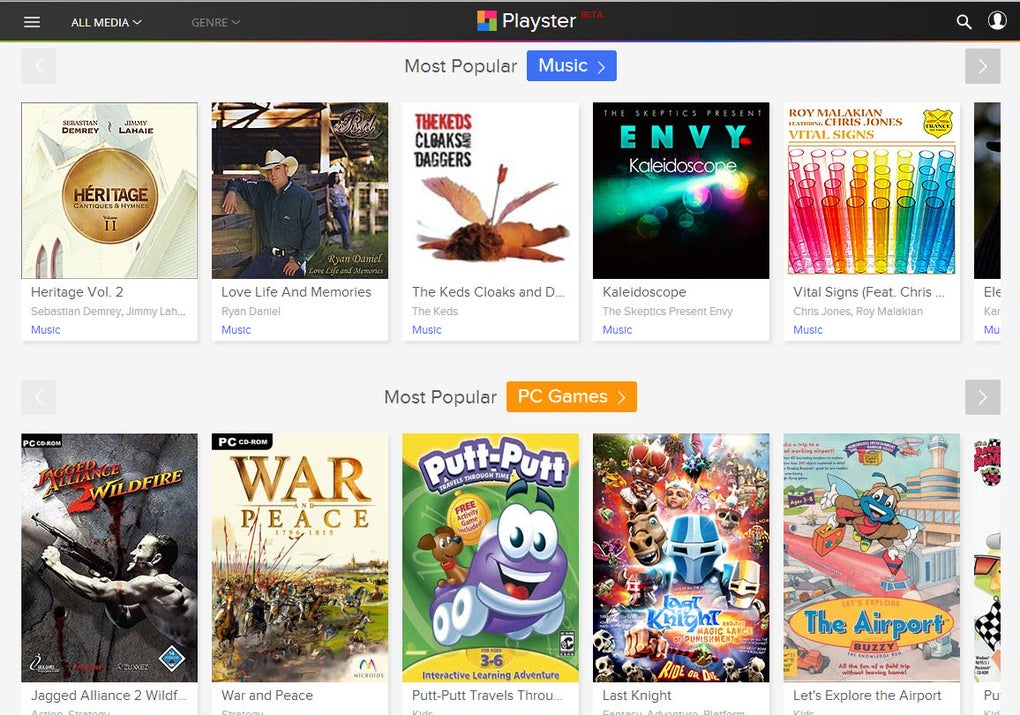Image resolution: width=1020 pixels, height=715 pixels.
Task: Open the Most Popular PC Games button
Action: tap(571, 396)
